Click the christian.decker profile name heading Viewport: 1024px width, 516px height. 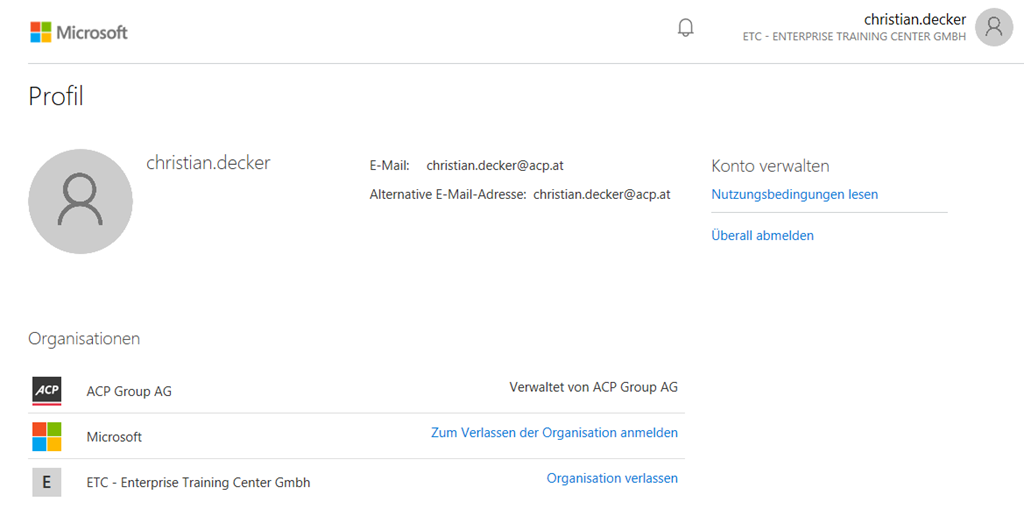(x=208, y=163)
